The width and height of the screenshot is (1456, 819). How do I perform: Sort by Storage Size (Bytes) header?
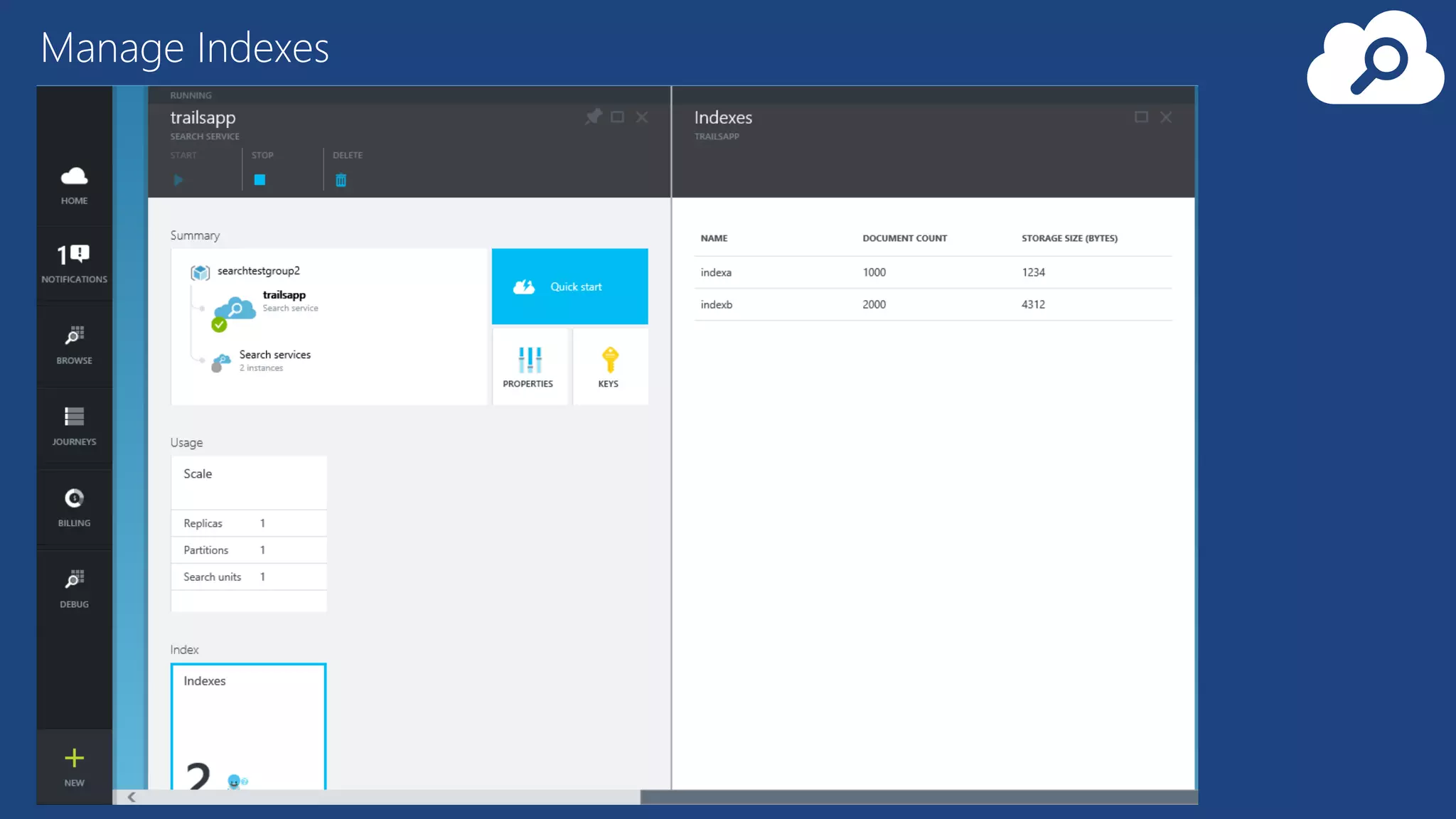[x=1069, y=238]
